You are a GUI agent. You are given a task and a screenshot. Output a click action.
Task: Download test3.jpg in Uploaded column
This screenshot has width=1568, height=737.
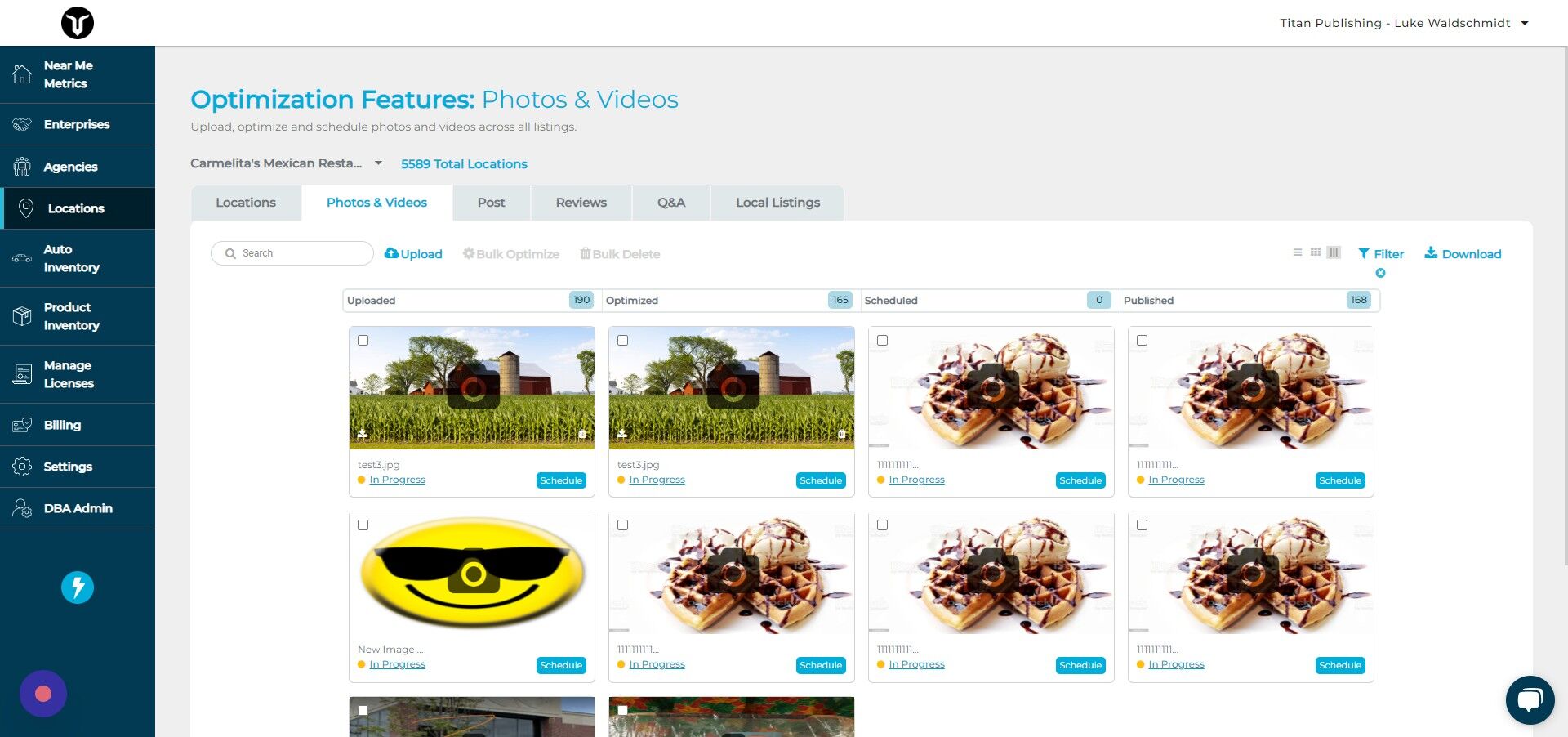[x=363, y=434]
